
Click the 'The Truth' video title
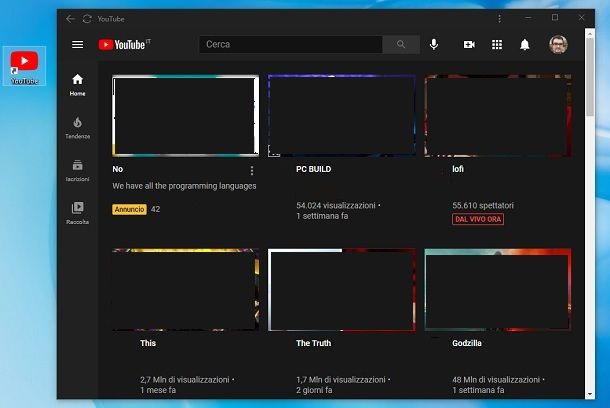pyautogui.click(x=314, y=343)
